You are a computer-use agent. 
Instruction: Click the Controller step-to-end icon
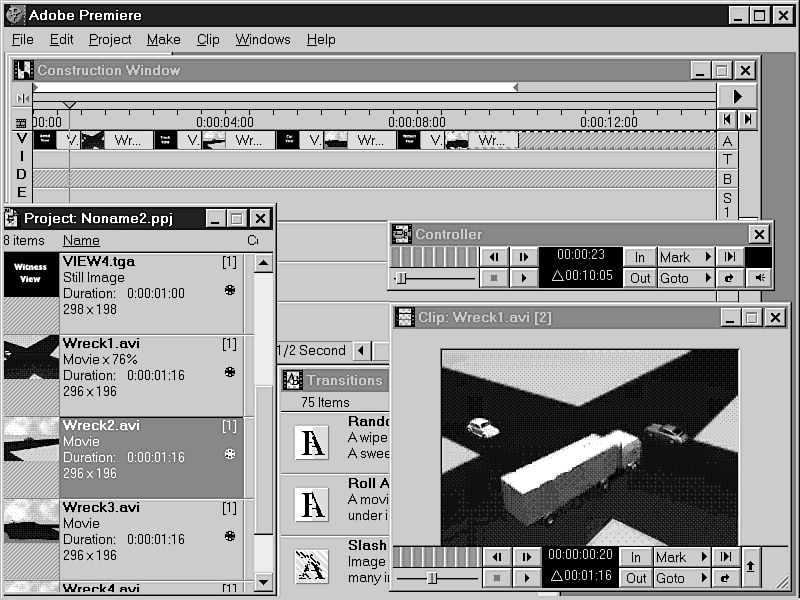pos(730,257)
